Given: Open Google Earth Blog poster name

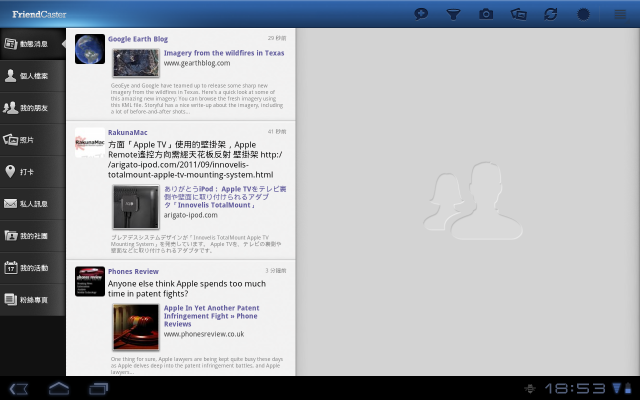Looking at the screenshot, I should 138,39.
